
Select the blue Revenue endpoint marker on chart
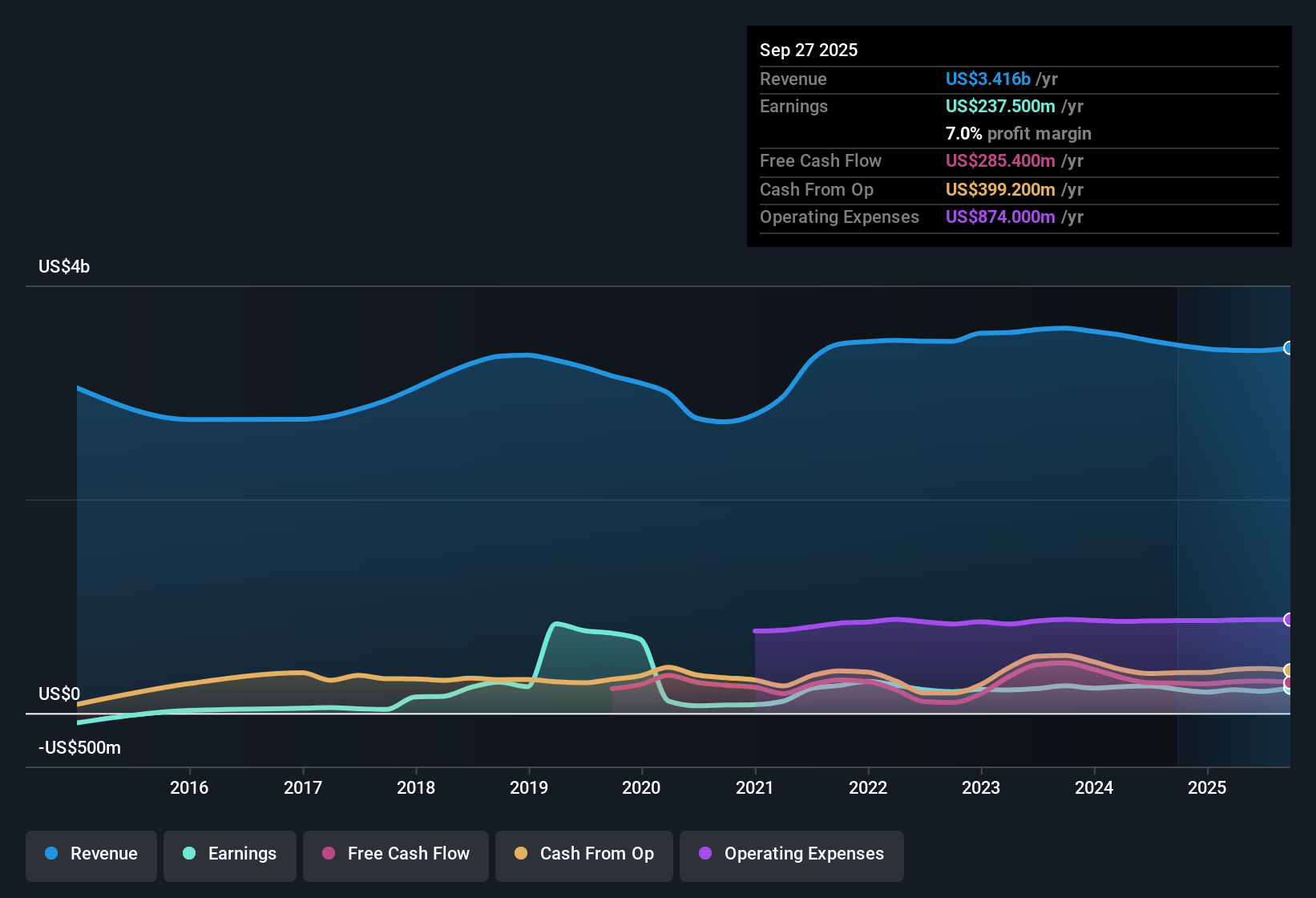click(x=1289, y=348)
